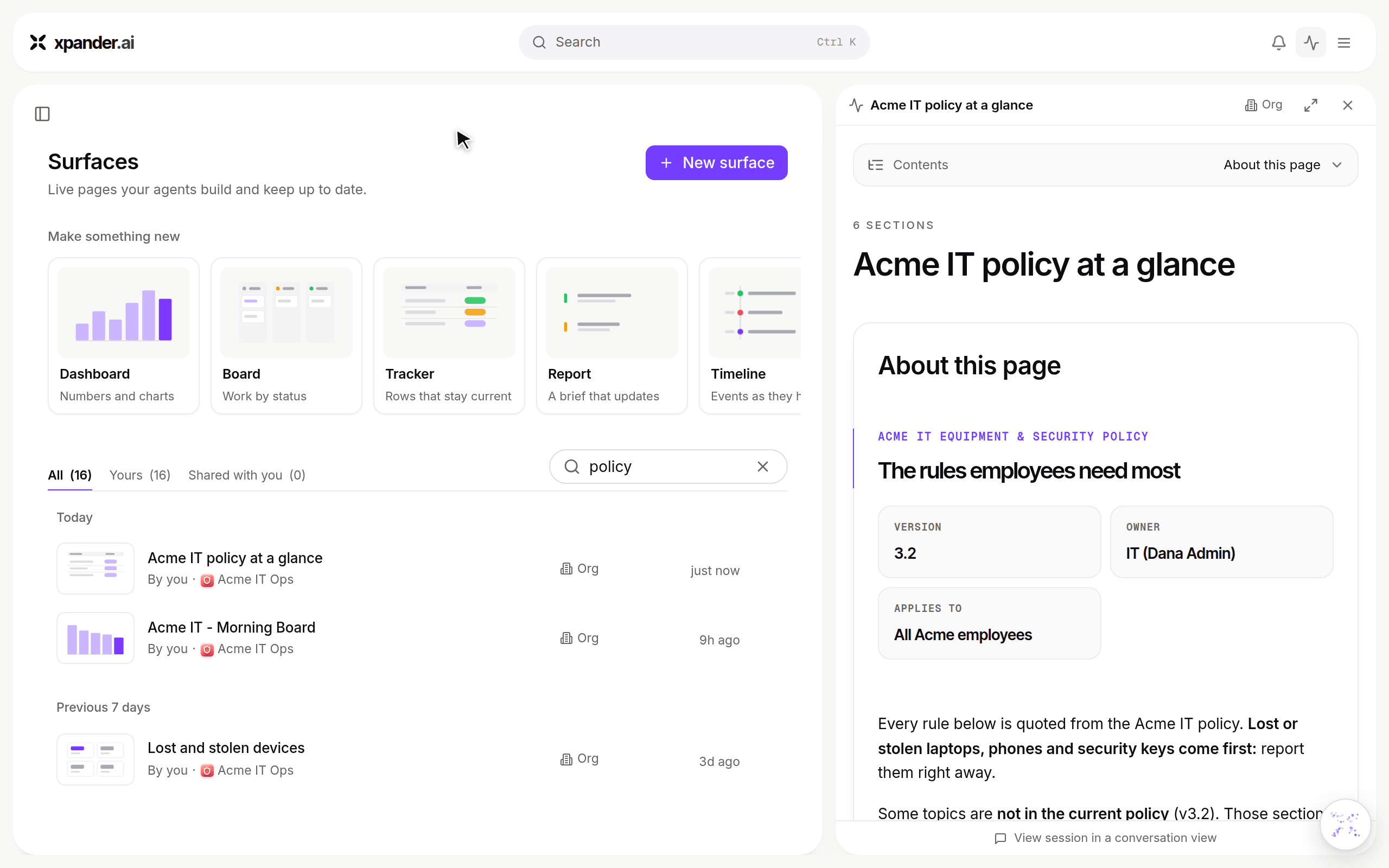Click View session in a conversation view
1389x868 pixels.
point(1105,838)
